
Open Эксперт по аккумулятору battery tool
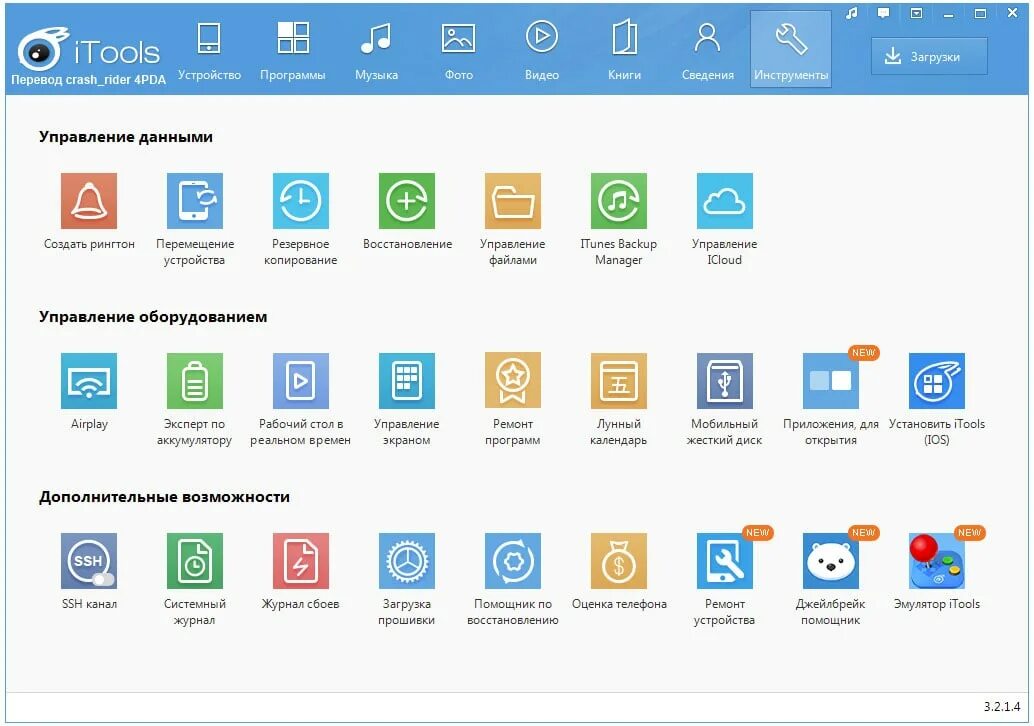click(x=195, y=381)
